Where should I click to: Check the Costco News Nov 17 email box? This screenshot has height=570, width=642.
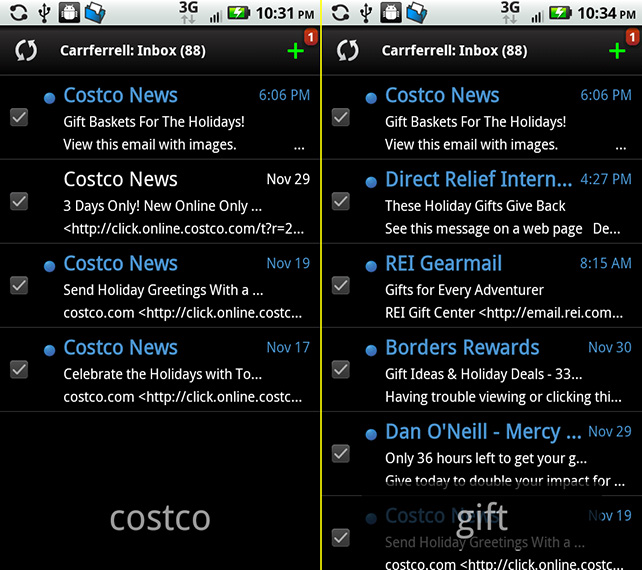pos(19,369)
